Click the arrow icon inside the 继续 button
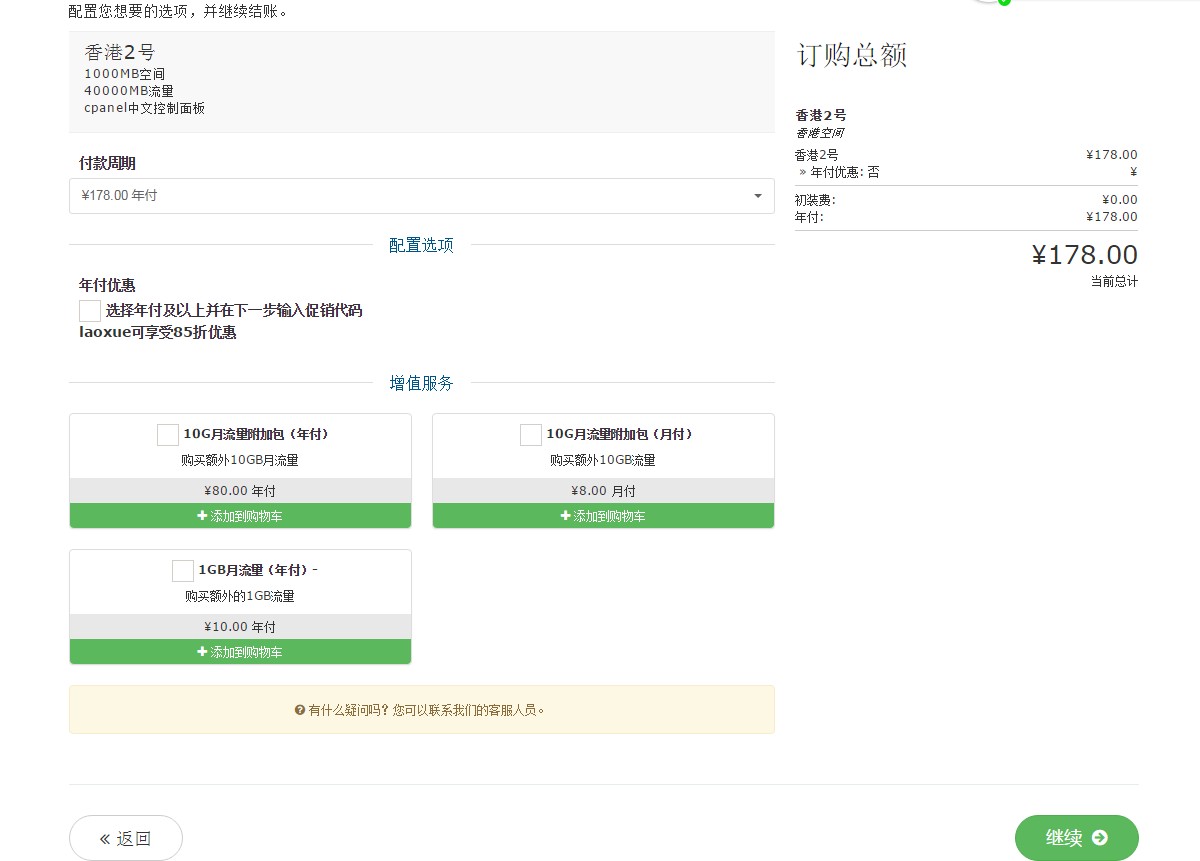 click(x=1101, y=838)
